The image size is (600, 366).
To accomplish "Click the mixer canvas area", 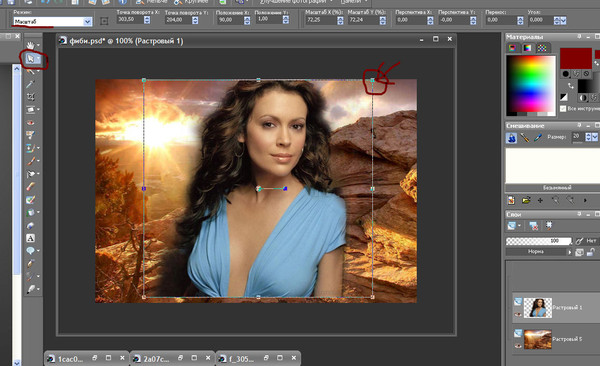I will (x=552, y=165).
